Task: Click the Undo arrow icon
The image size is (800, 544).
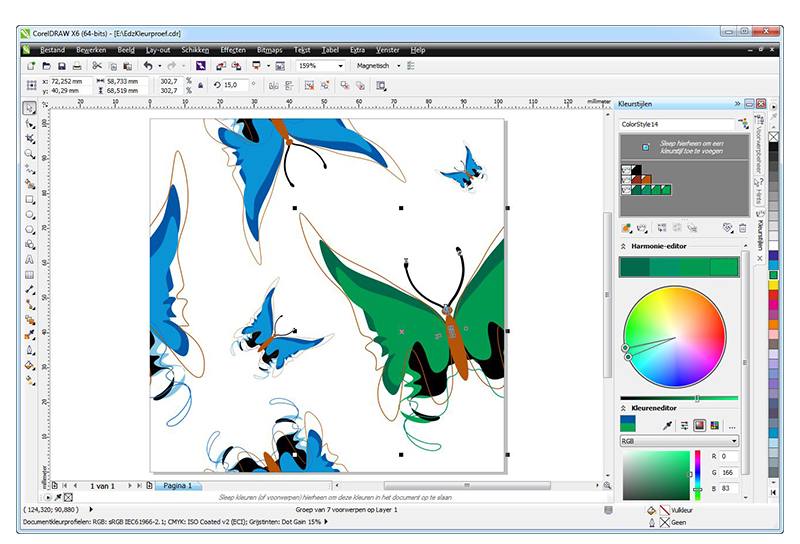Action: (x=147, y=66)
